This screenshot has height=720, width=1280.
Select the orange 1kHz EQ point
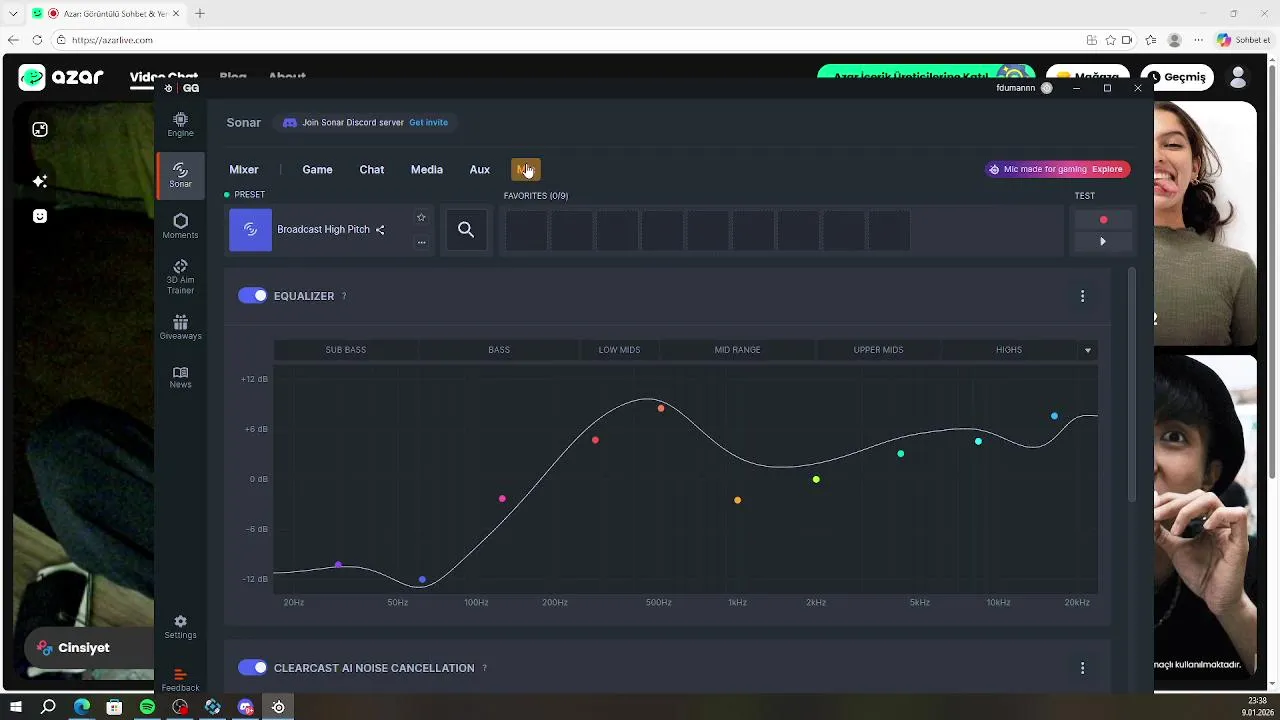pyautogui.click(x=738, y=500)
